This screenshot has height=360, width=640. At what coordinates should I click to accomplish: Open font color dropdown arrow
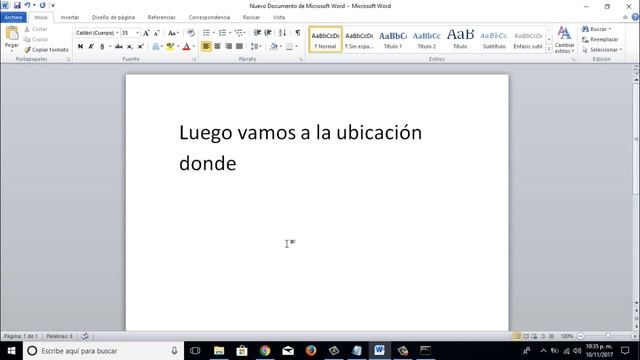[x=193, y=47]
